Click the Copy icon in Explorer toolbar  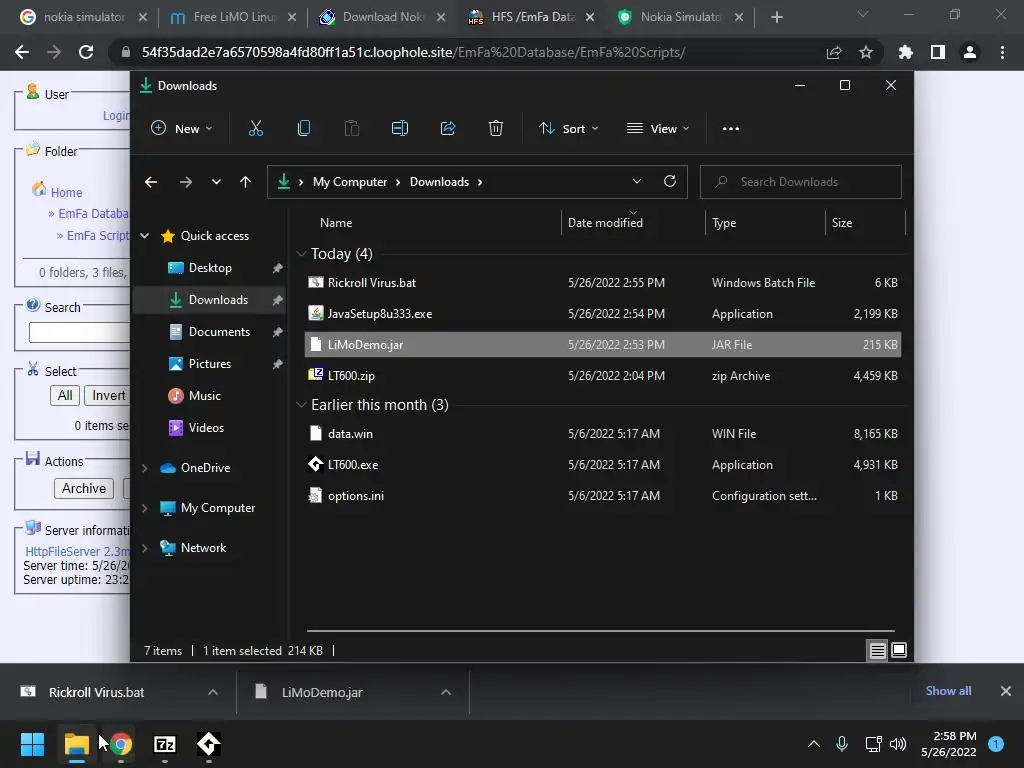point(304,129)
